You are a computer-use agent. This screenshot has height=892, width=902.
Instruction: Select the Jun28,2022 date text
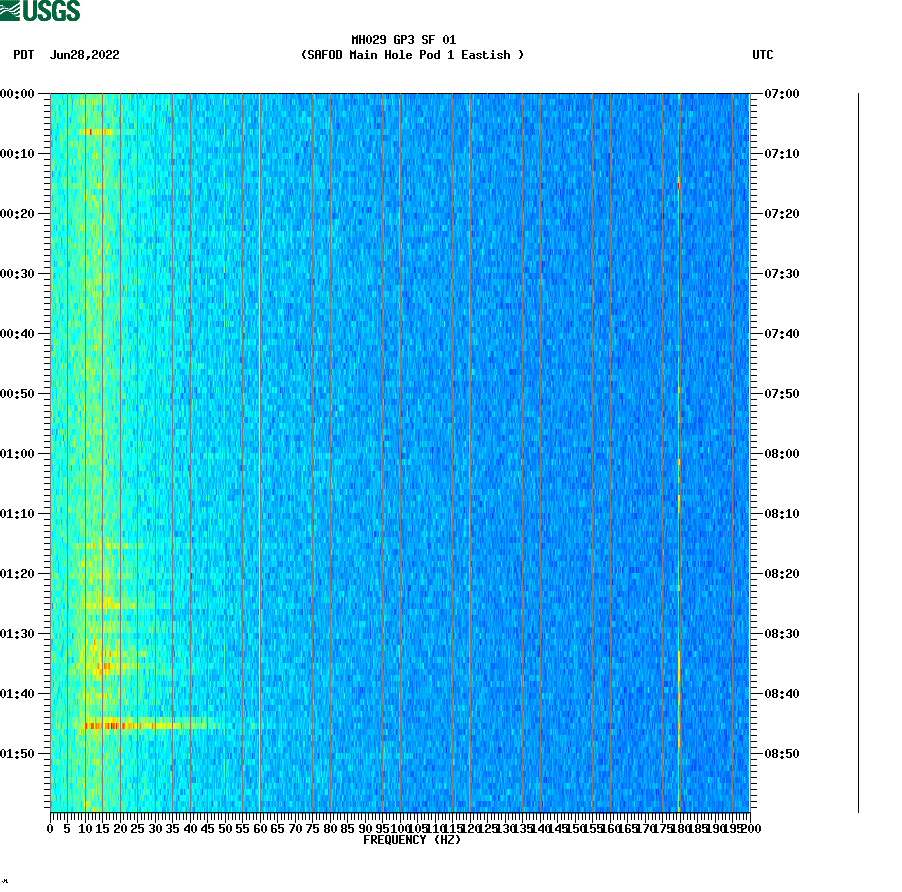tap(84, 56)
